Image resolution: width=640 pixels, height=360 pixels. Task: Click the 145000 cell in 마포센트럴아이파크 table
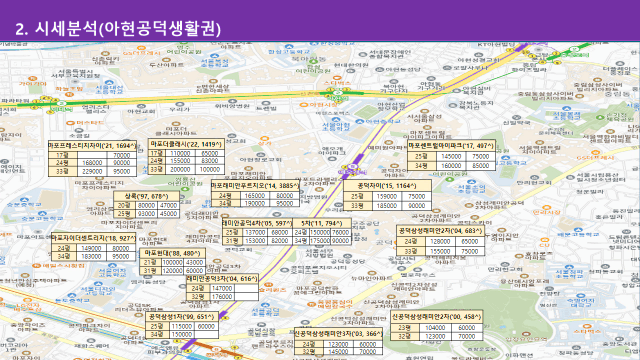[x=451, y=156]
